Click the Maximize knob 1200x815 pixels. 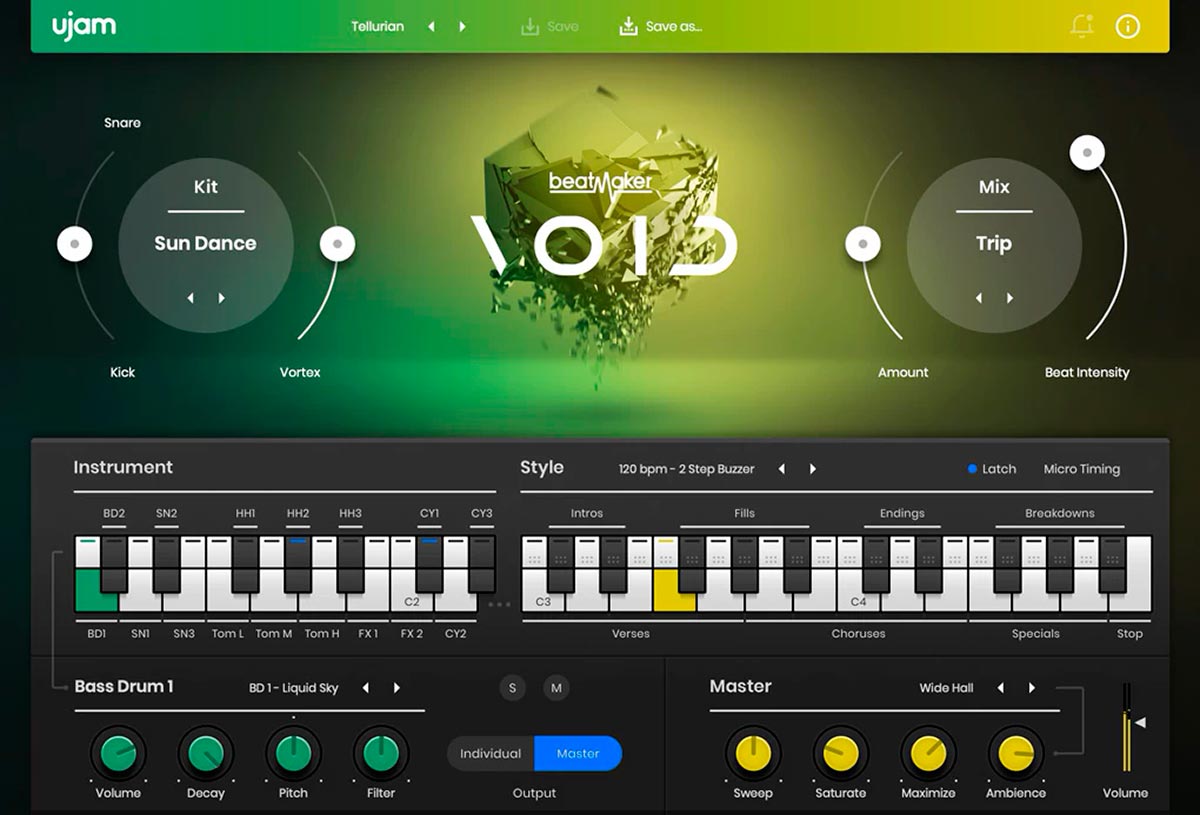pyautogui.click(x=928, y=753)
